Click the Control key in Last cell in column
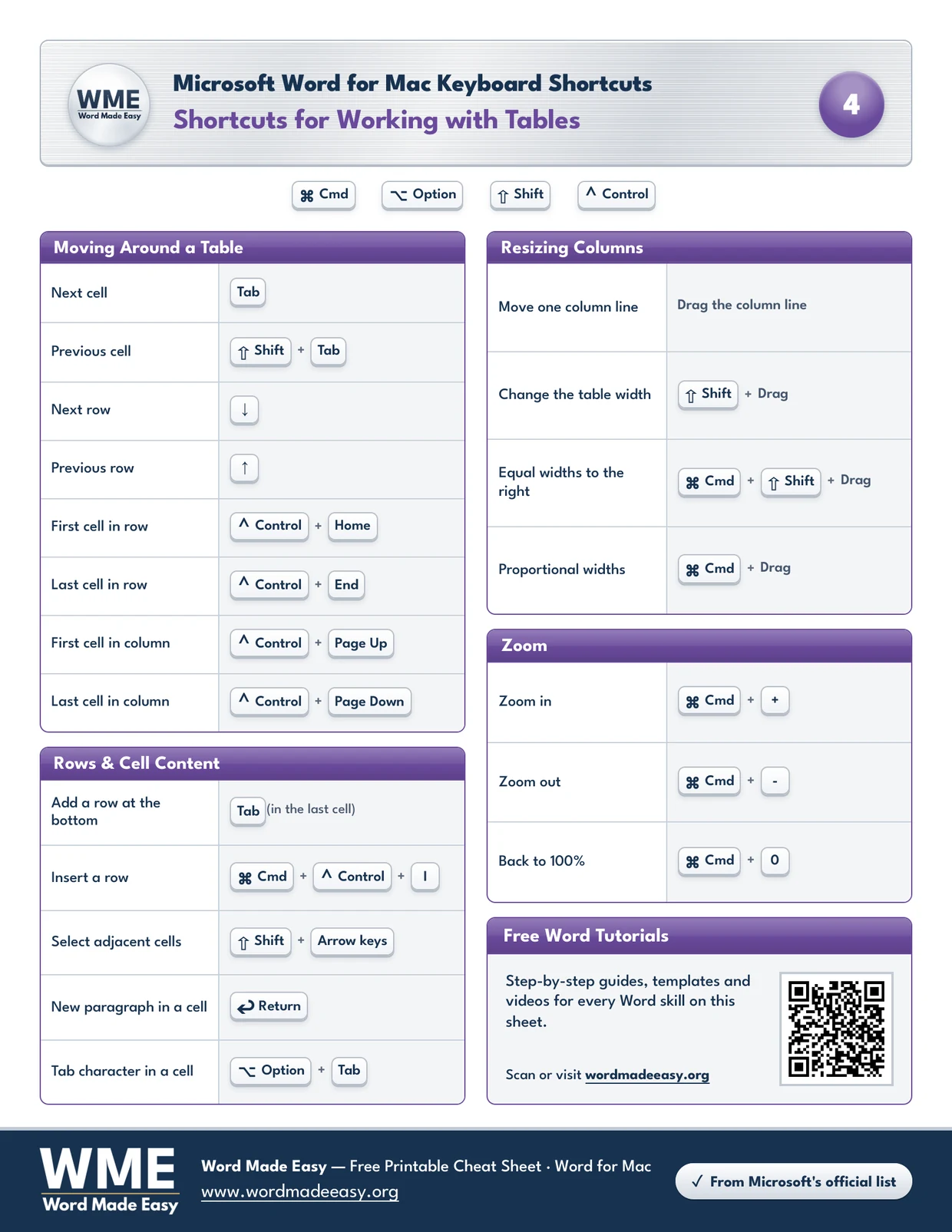The height and width of the screenshot is (1232, 952). [269, 702]
